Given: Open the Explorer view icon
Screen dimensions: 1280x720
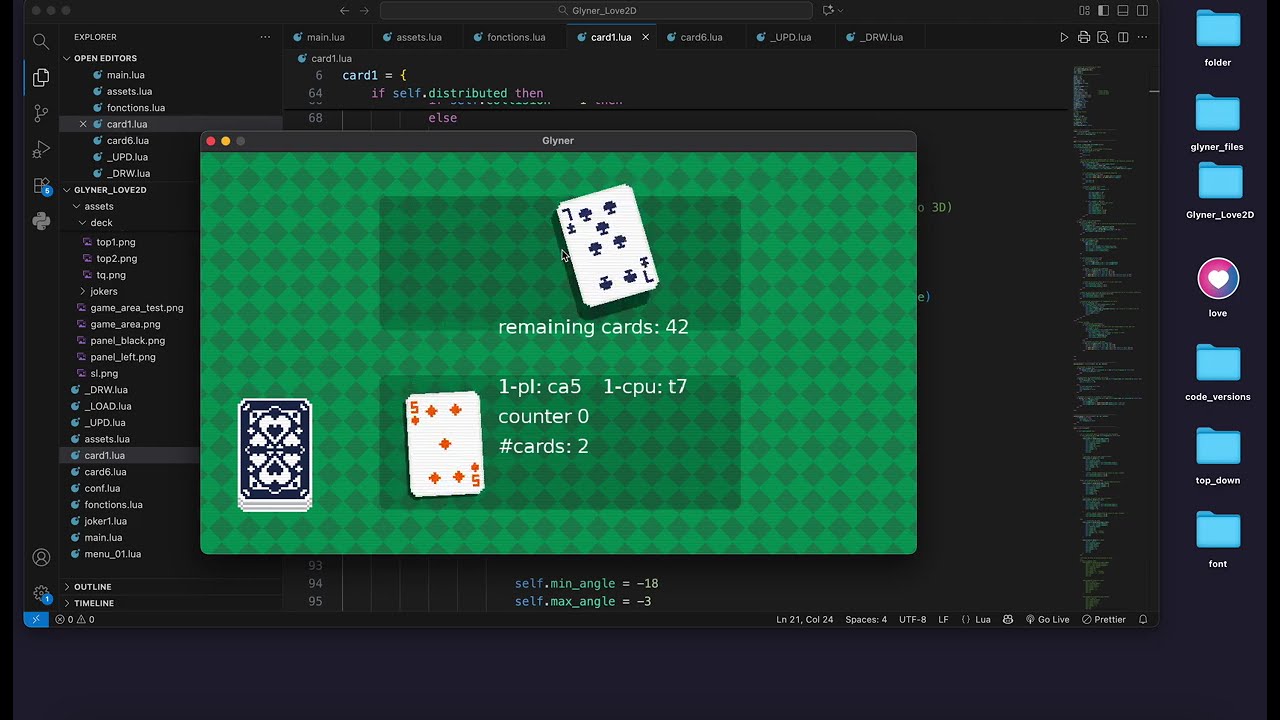Looking at the screenshot, I should (x=41, y=77).
